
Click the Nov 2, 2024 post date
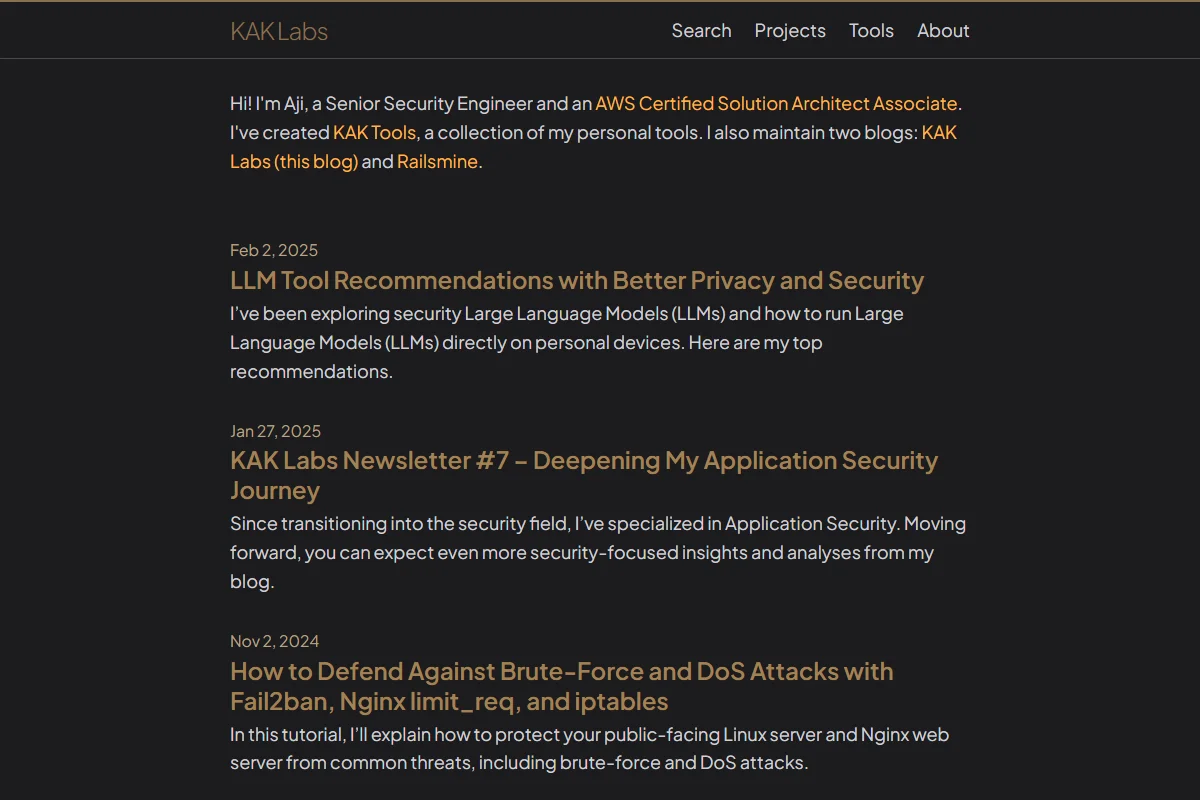[275, 641]
